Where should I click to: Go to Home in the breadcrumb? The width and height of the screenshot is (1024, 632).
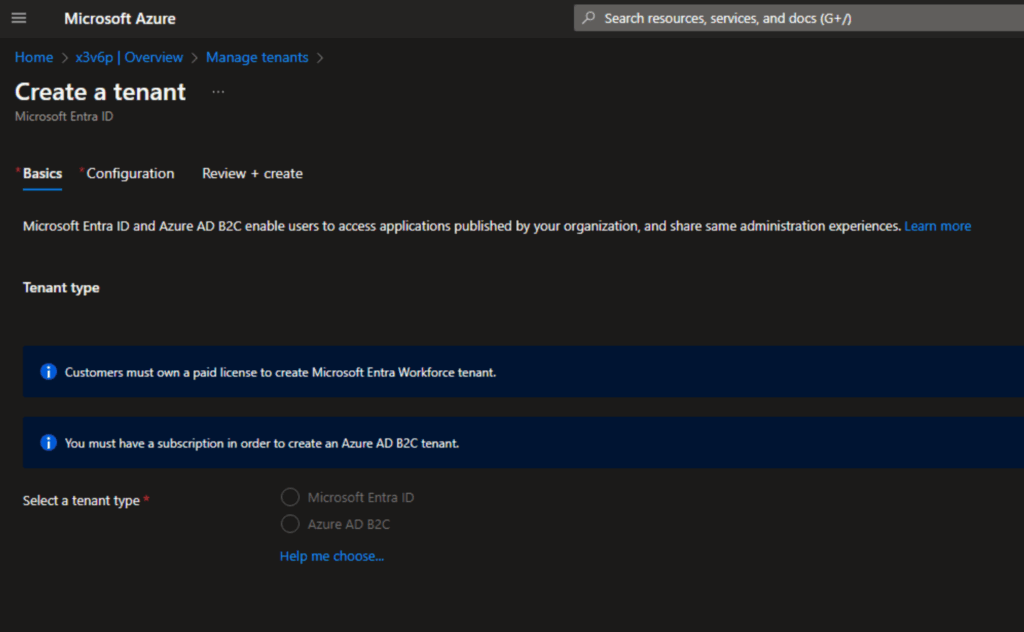(34, 57)
